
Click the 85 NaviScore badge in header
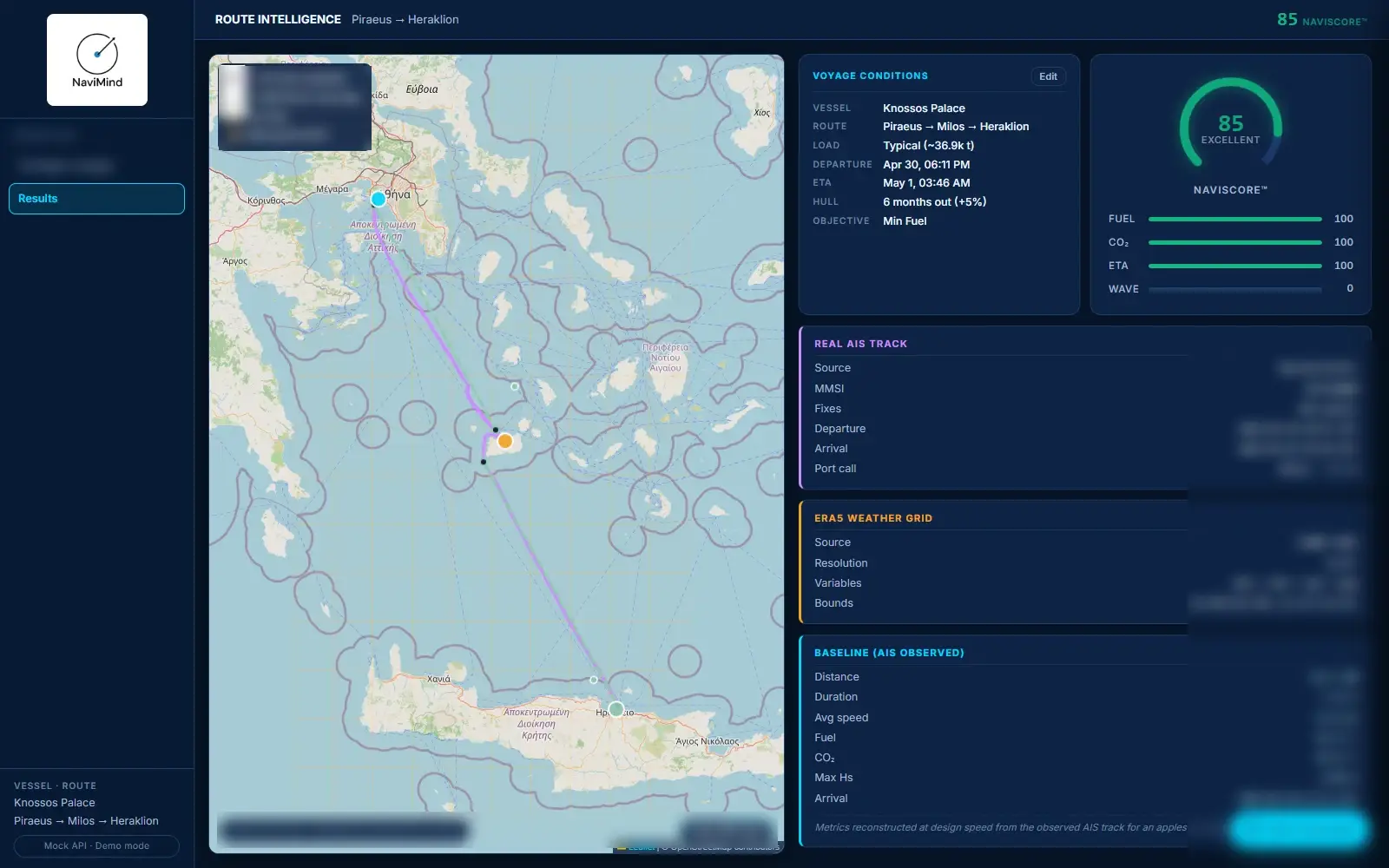[1321, 20]
